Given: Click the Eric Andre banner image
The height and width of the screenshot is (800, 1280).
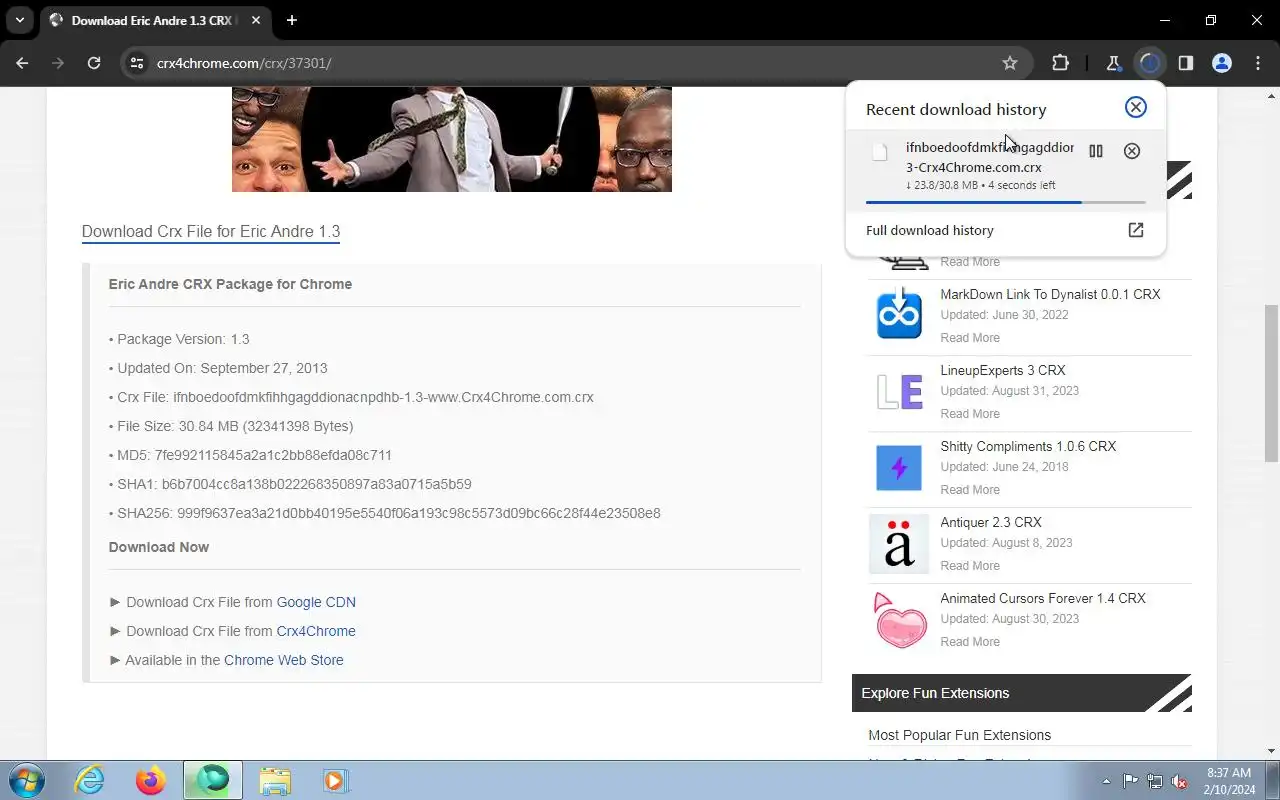Looking at the screenshot, I should tap(452, 139).
